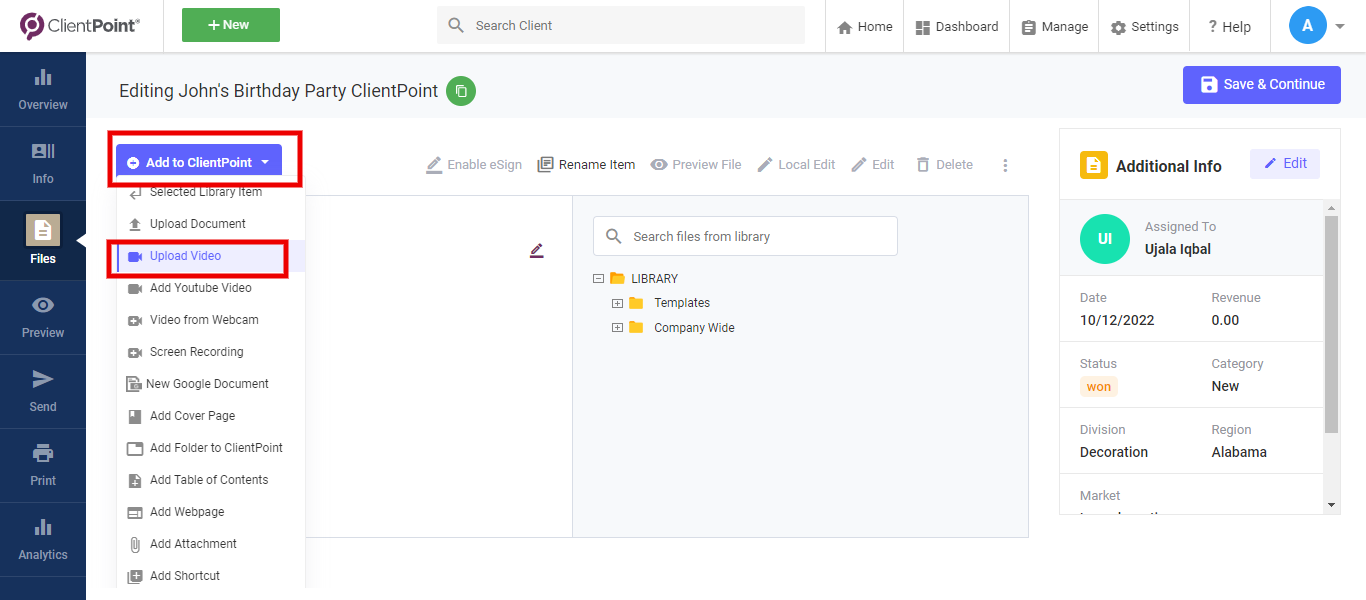Viewport: 1366px width, 600px height.
Task: Expand the account dropdown arrow
Action: [x=1340, y=27]
